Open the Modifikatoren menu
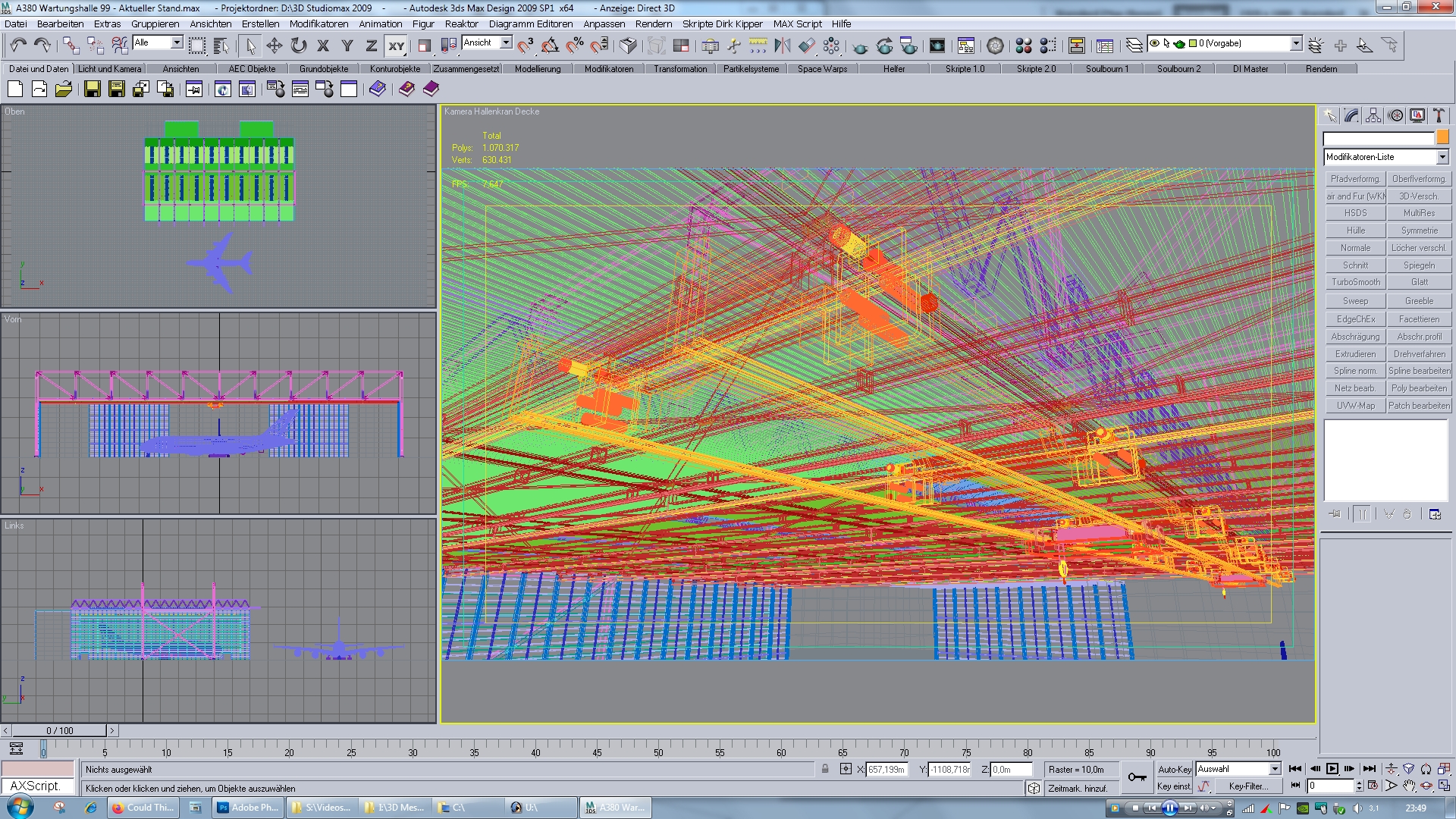Viewport: 1456px width, 819px height. tap(318, 24)
